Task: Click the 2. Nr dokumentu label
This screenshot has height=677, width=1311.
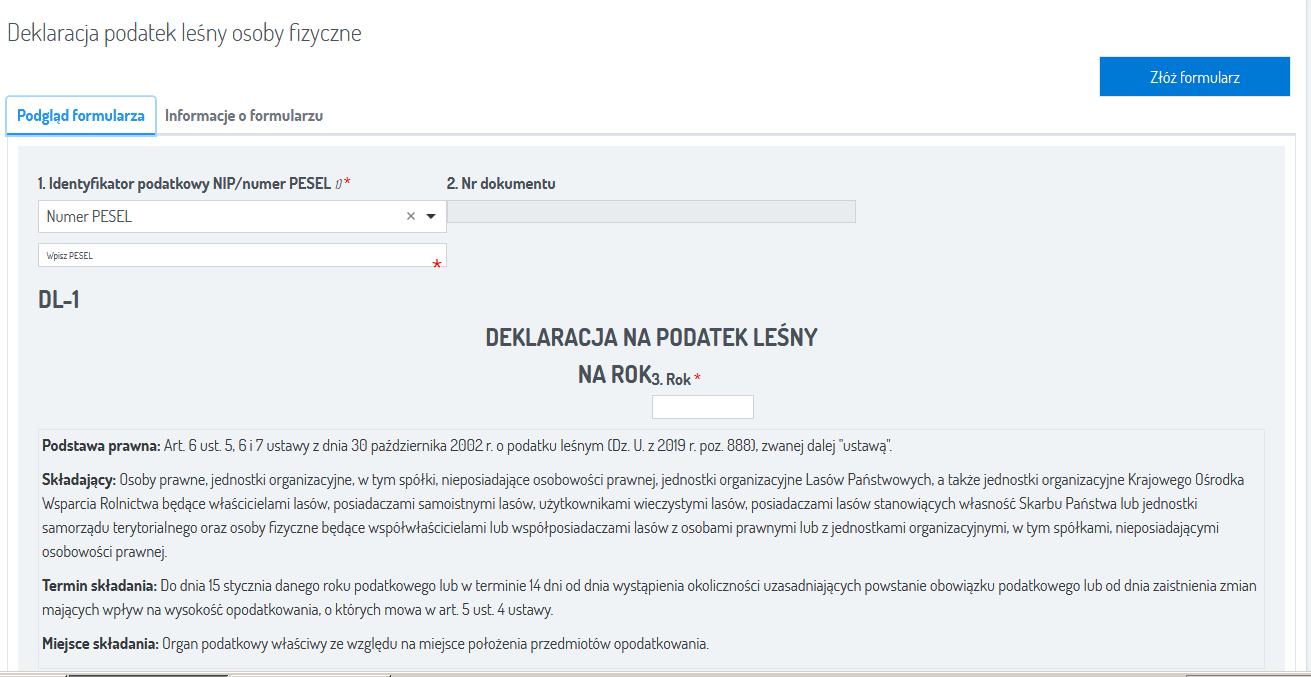Action: tap(501, 184)
